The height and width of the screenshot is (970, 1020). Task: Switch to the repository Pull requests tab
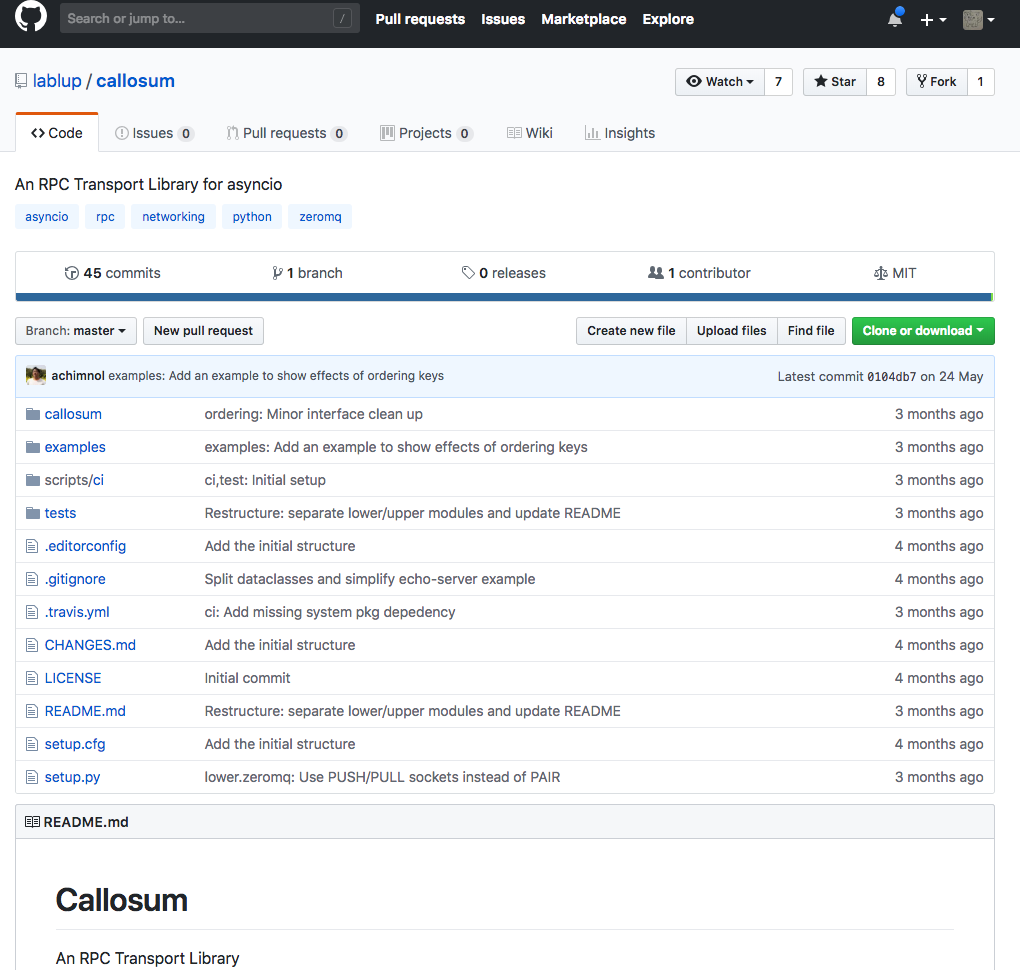(286, 133)
